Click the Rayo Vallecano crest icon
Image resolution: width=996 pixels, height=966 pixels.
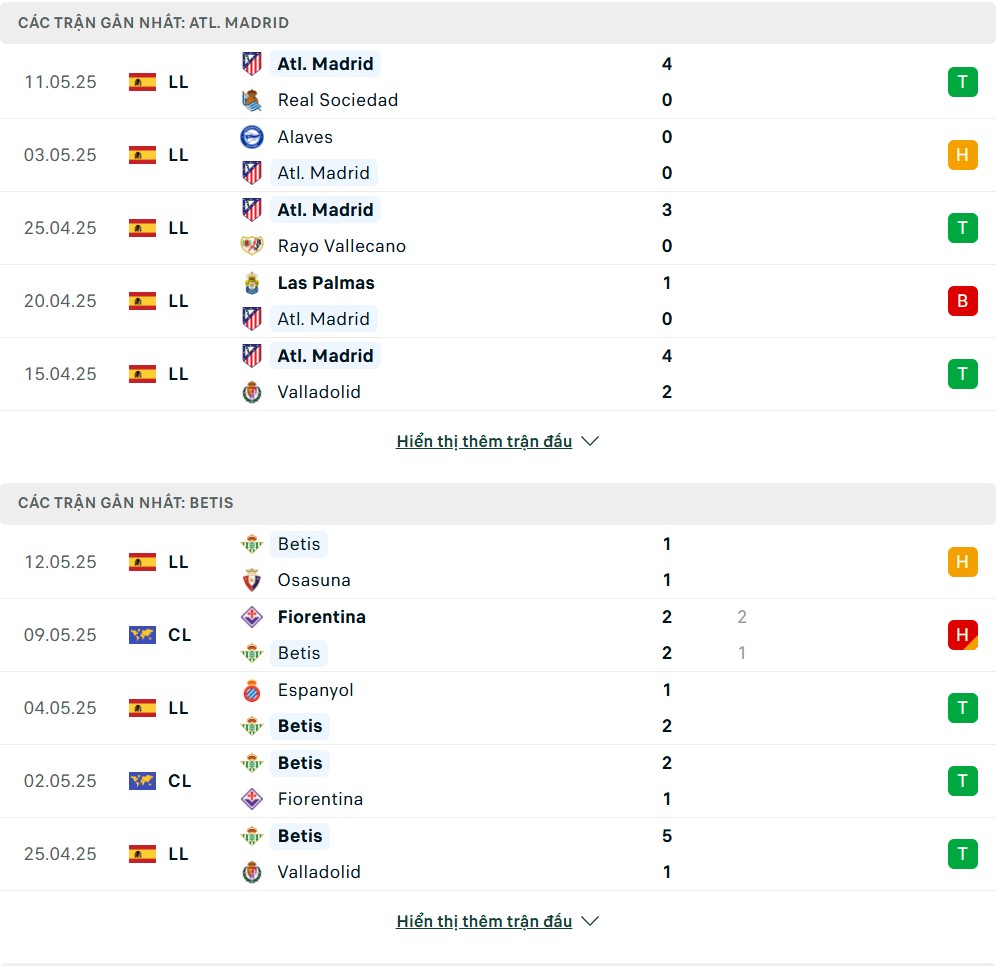[252, 246]
